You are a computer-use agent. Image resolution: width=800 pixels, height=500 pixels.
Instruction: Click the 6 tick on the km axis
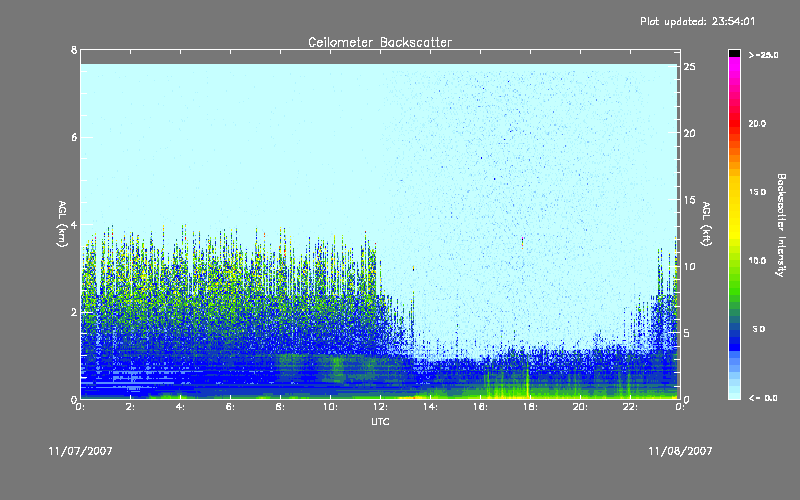click(x=74, y=137)
